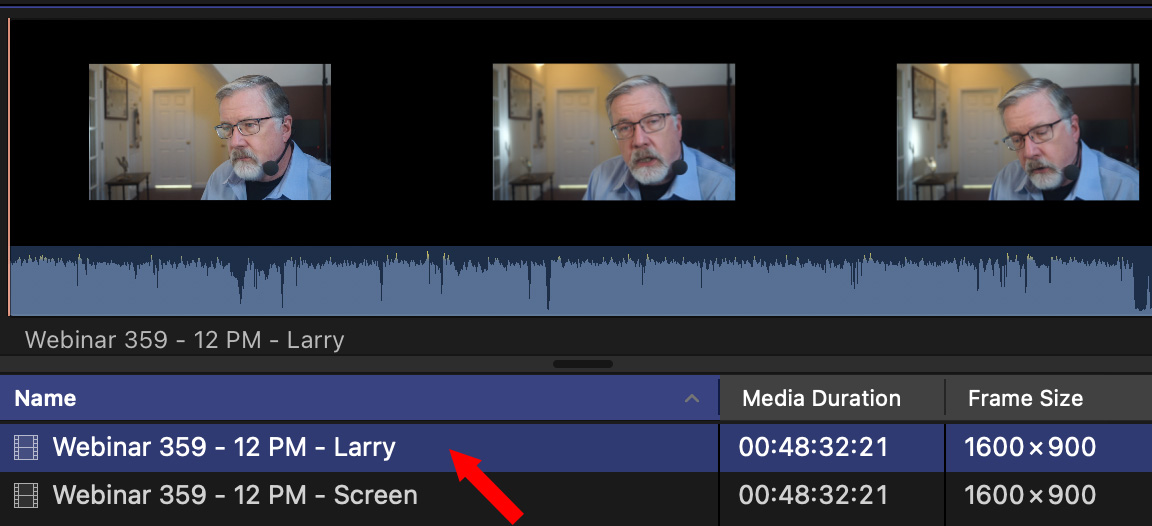The height and width of the screenshot is (526, 1152).
Task: Click the middle filmstrip thumbnail of Larry
Action: tap(613, 132)
